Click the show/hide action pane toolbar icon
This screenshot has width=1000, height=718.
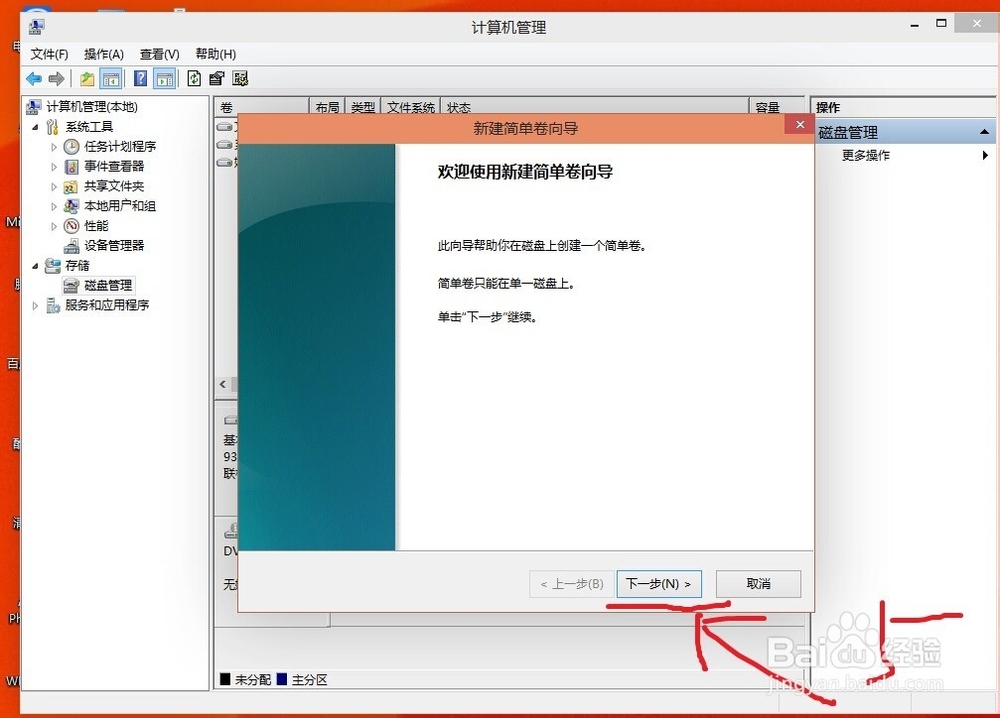[164, 78]
